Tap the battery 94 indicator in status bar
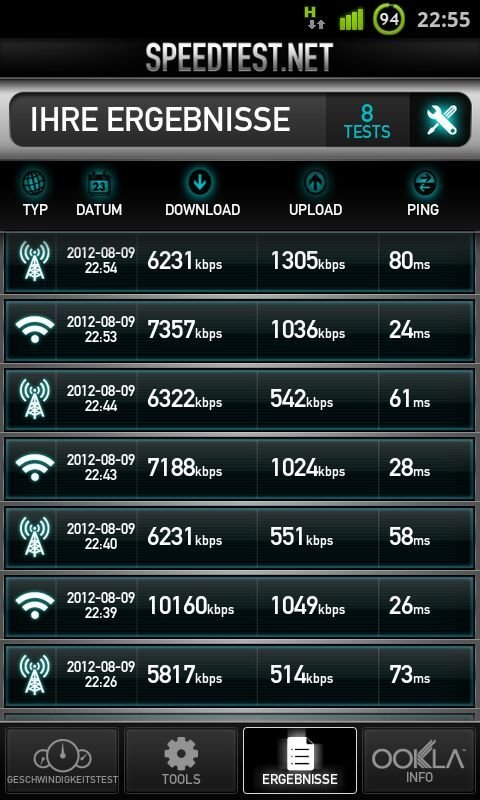480x800 pixels. [389, 20]
